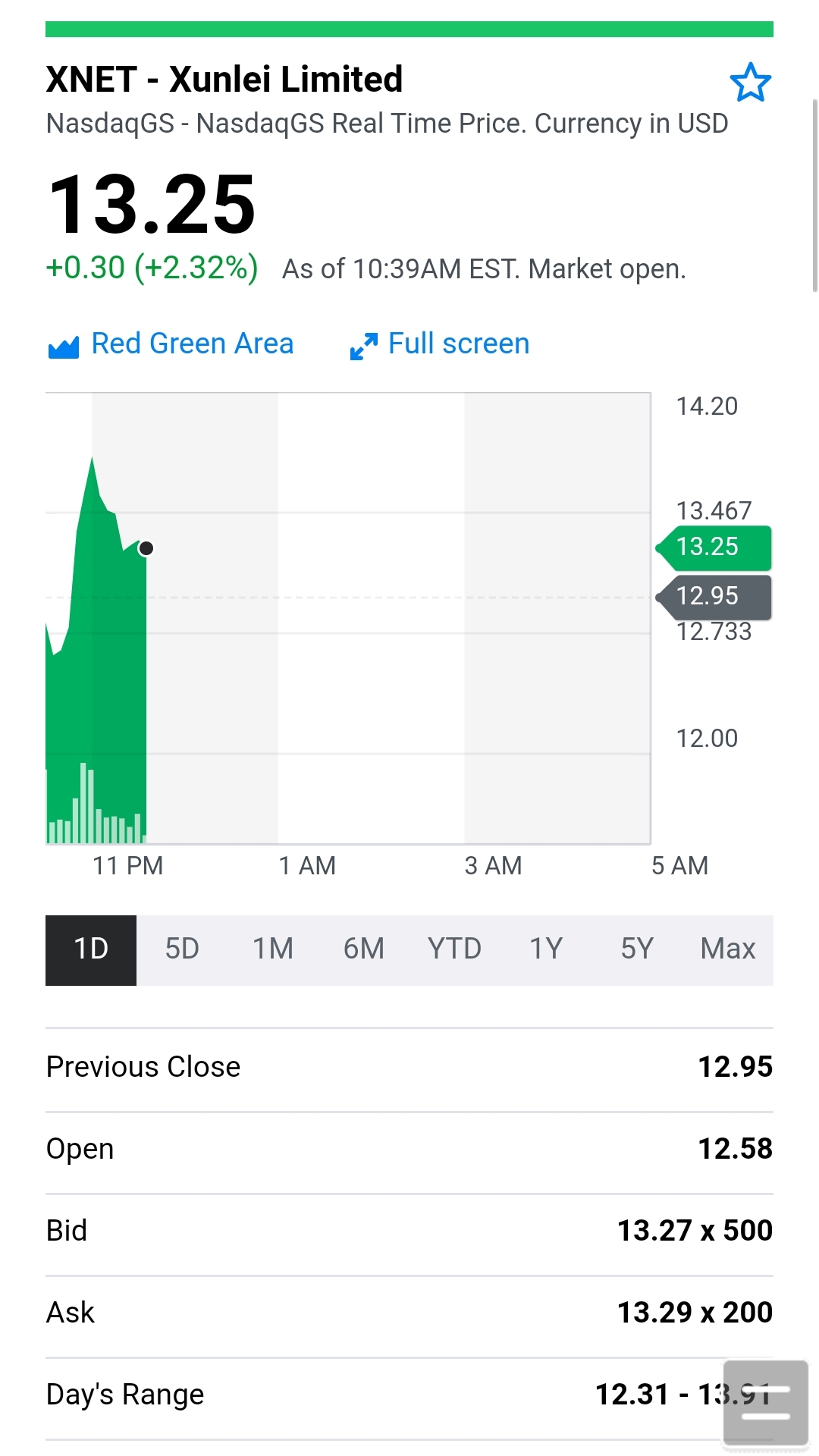Click the 12.00 price axis label
This screenshot has height=1456, width=819.
[x=707, y=738]
